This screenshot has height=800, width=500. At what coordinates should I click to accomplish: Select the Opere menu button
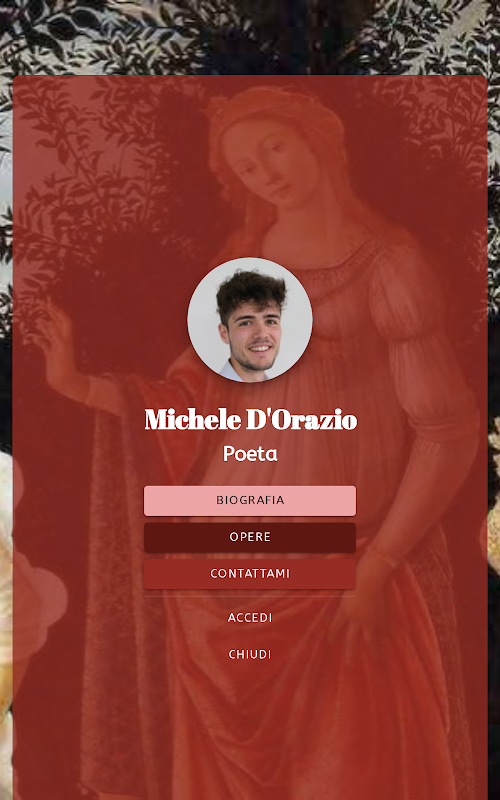point(250,537)
